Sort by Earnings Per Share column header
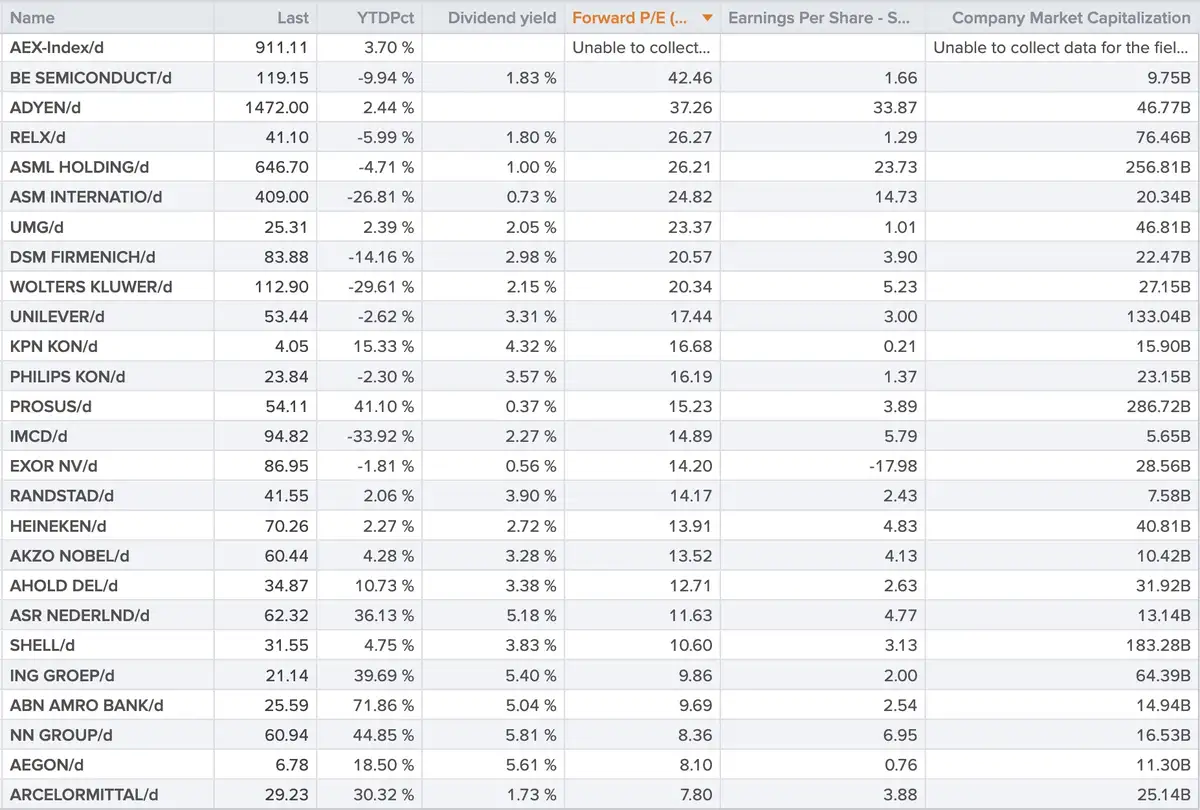Image resolution: width=1200 pixels, height=810 pixels. click(x=818, y=17)
